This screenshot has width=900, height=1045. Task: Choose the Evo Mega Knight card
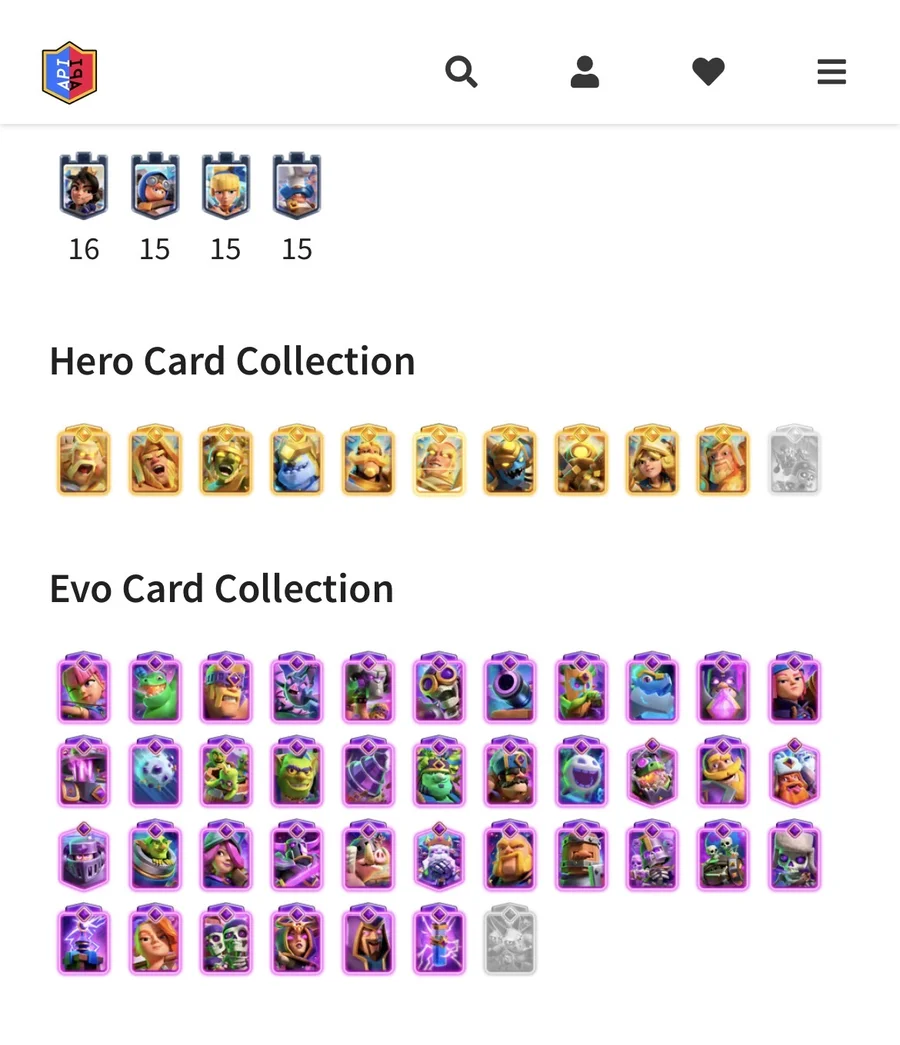click(83, 856)
